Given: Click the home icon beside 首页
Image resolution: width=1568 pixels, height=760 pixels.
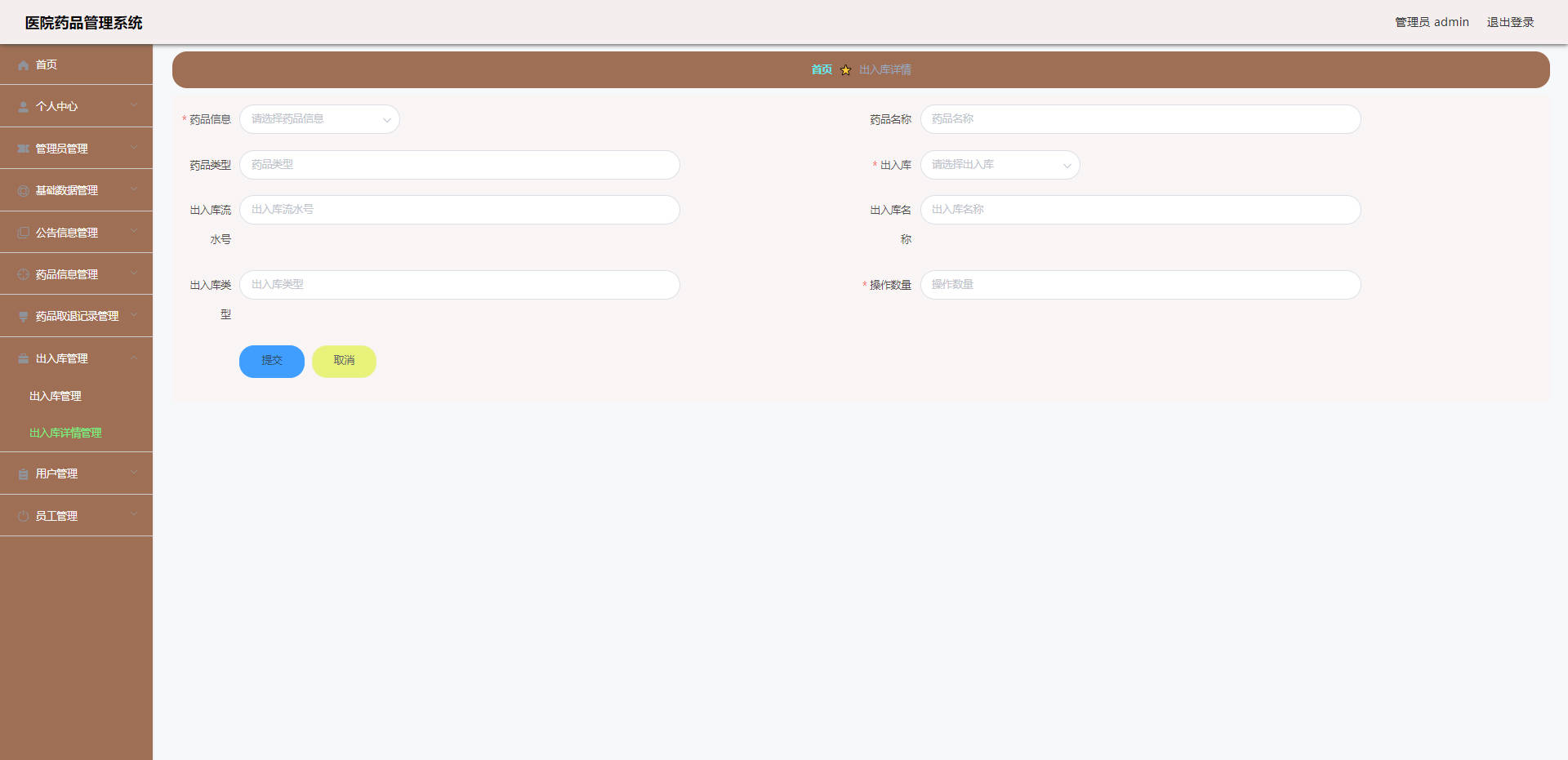Looking at the screenshot, I should point(24,65).
